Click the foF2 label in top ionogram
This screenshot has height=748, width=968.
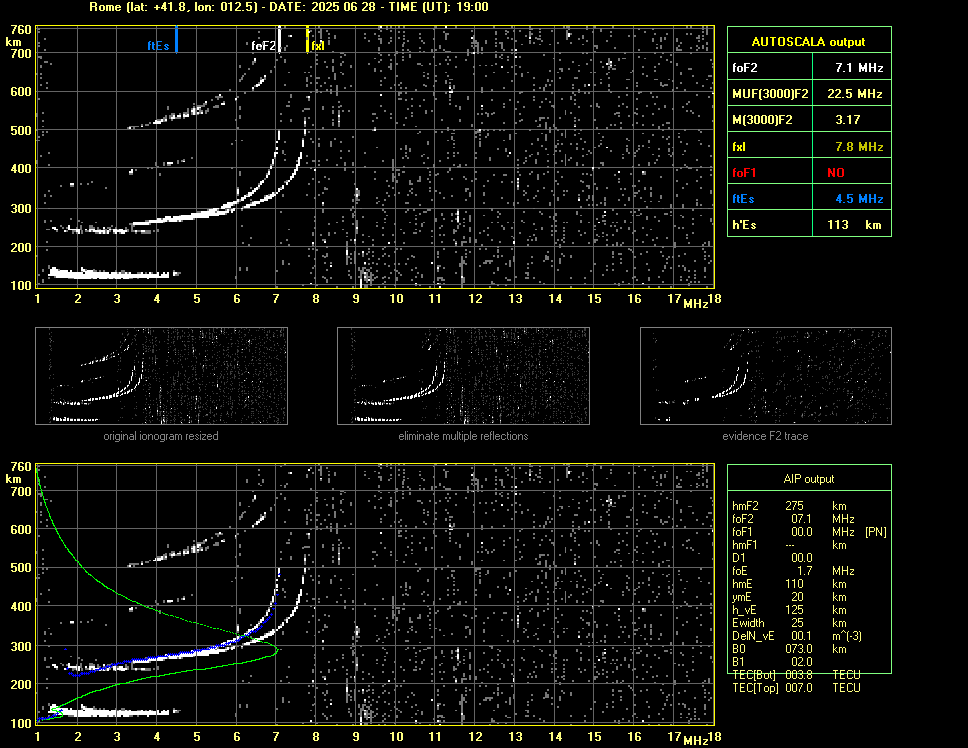[264, 46]
